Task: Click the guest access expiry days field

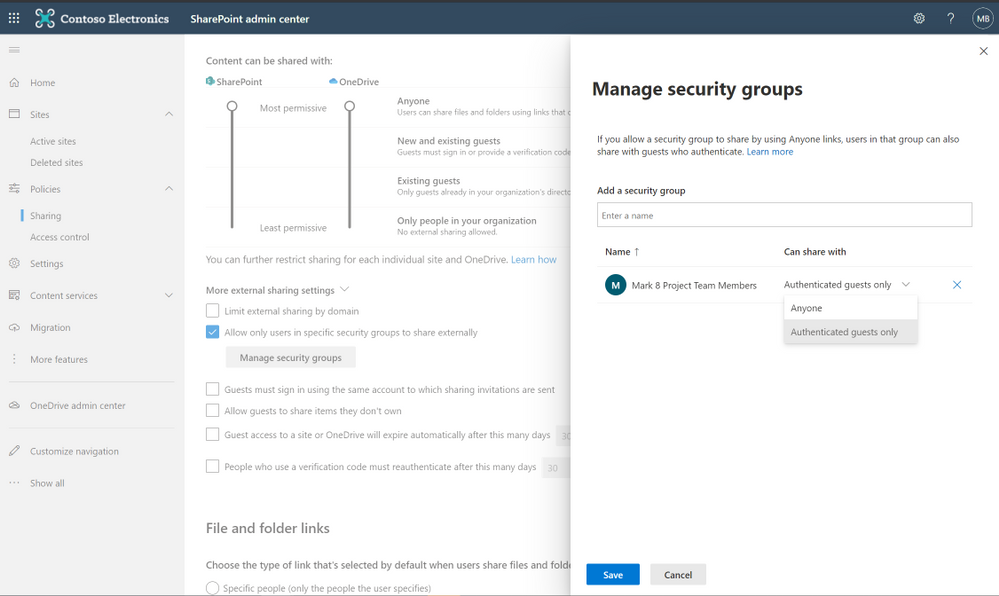Action: click(563, 435)
